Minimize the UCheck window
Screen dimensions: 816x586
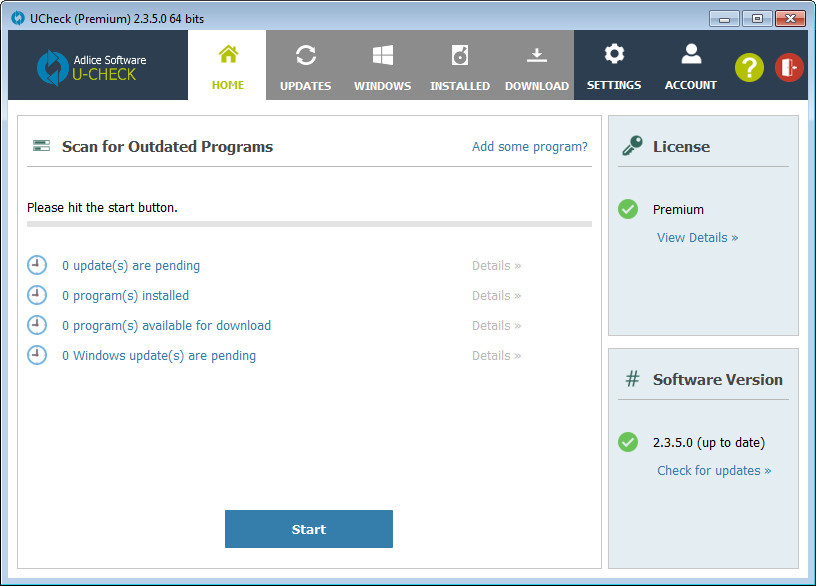[x=724, y=19]
